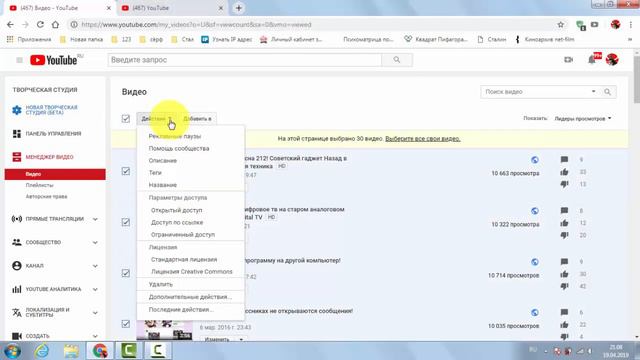Open the YouTube account avatar menu
The width and height of the screenshot is (640, 360).
pos(612,60)
